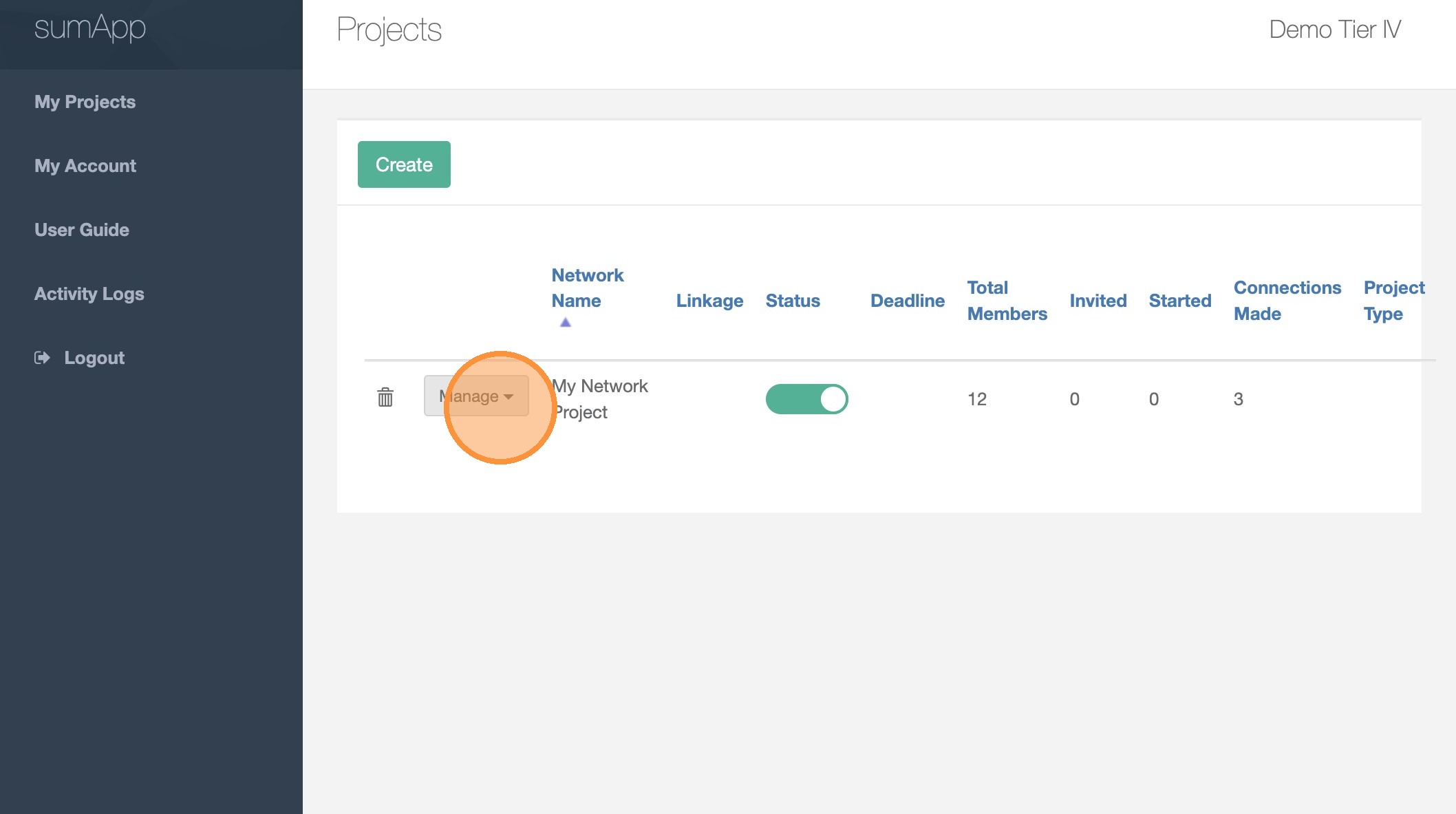Image resolution: width=1456 pixels, height=814 pixels.
Task: Click the Logout arrow icon
Action: tap(42, 358)
